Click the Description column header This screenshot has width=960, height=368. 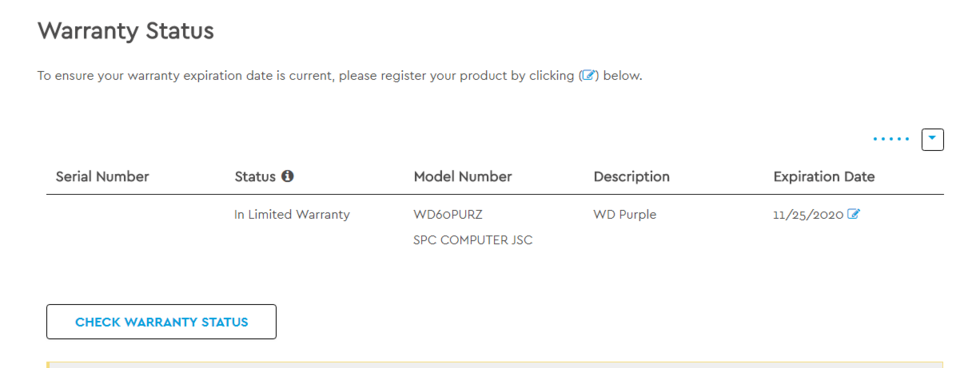pos(631,177)
